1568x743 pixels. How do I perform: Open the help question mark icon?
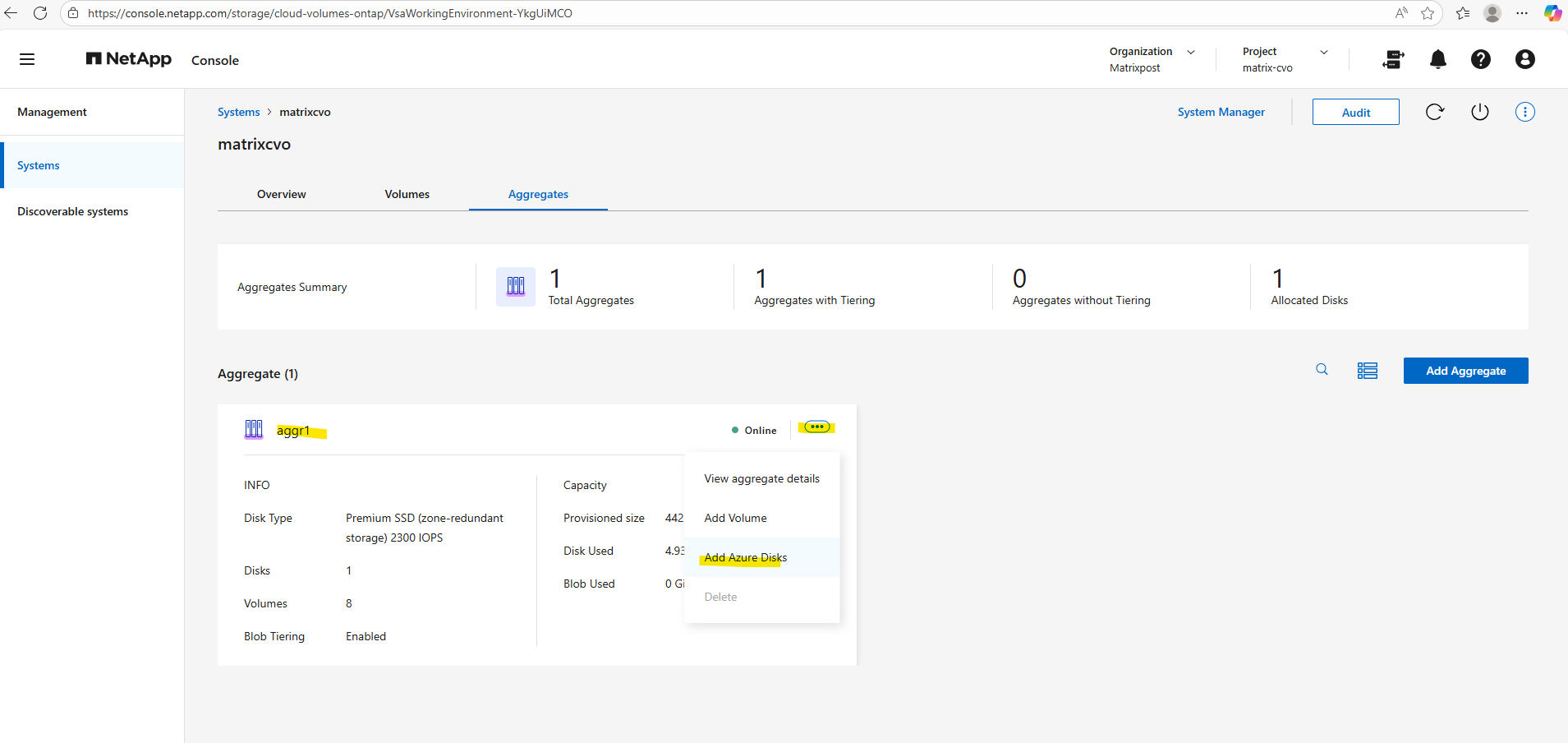click(x=1480, y=59)
